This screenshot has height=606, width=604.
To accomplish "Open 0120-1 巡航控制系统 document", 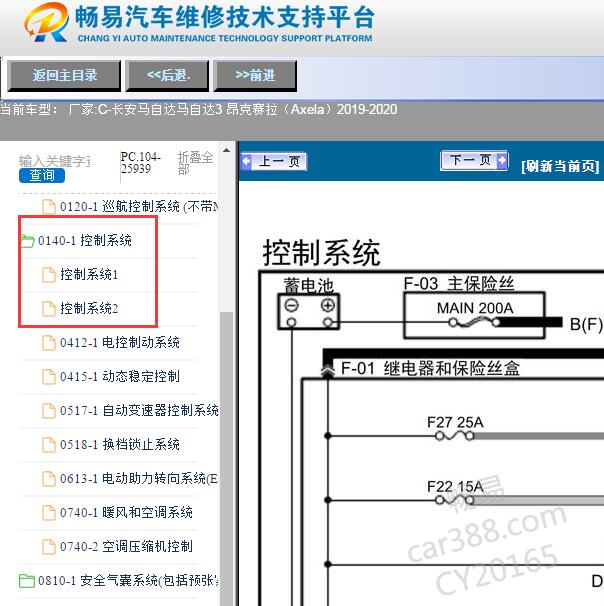I will click(139, 207).
